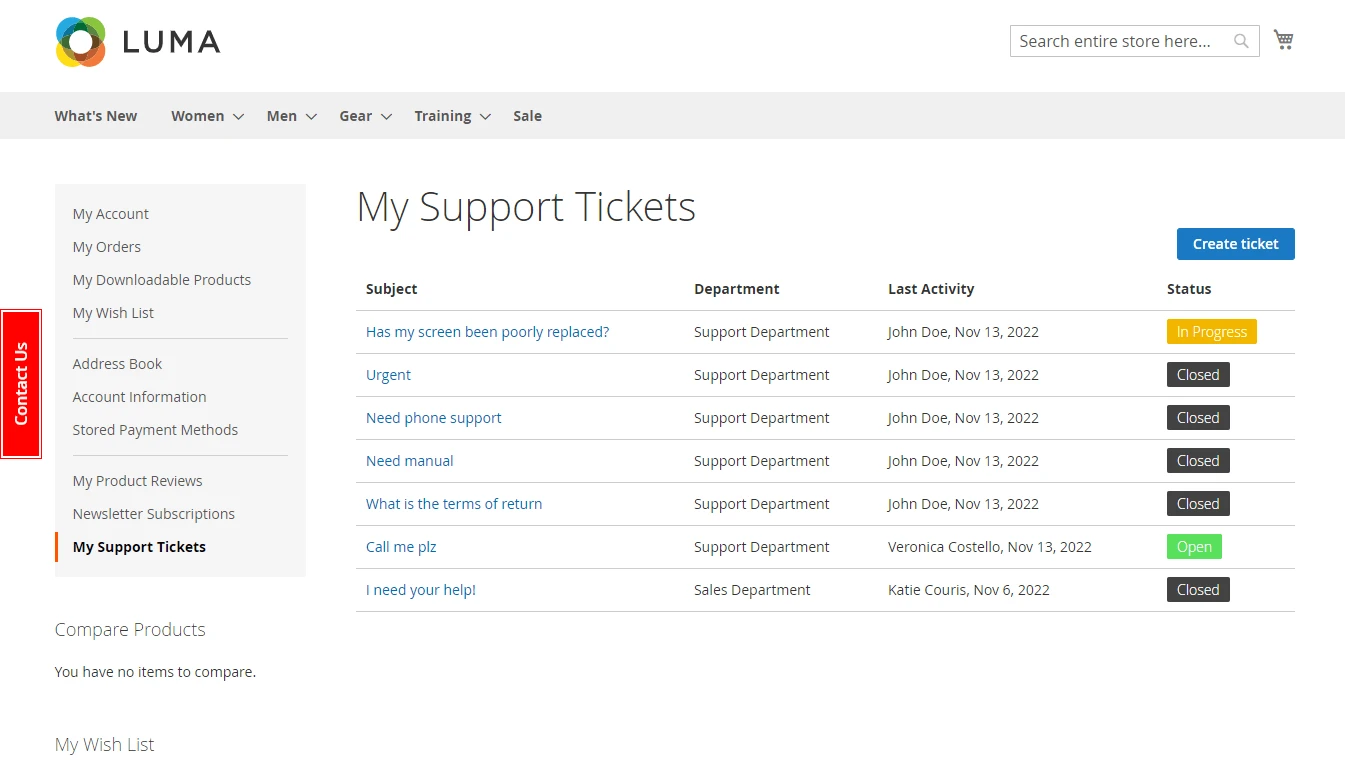Open the 'Call me plz' ticket
This screenshot has height=768, width=1345.
(x=401, y=547)
